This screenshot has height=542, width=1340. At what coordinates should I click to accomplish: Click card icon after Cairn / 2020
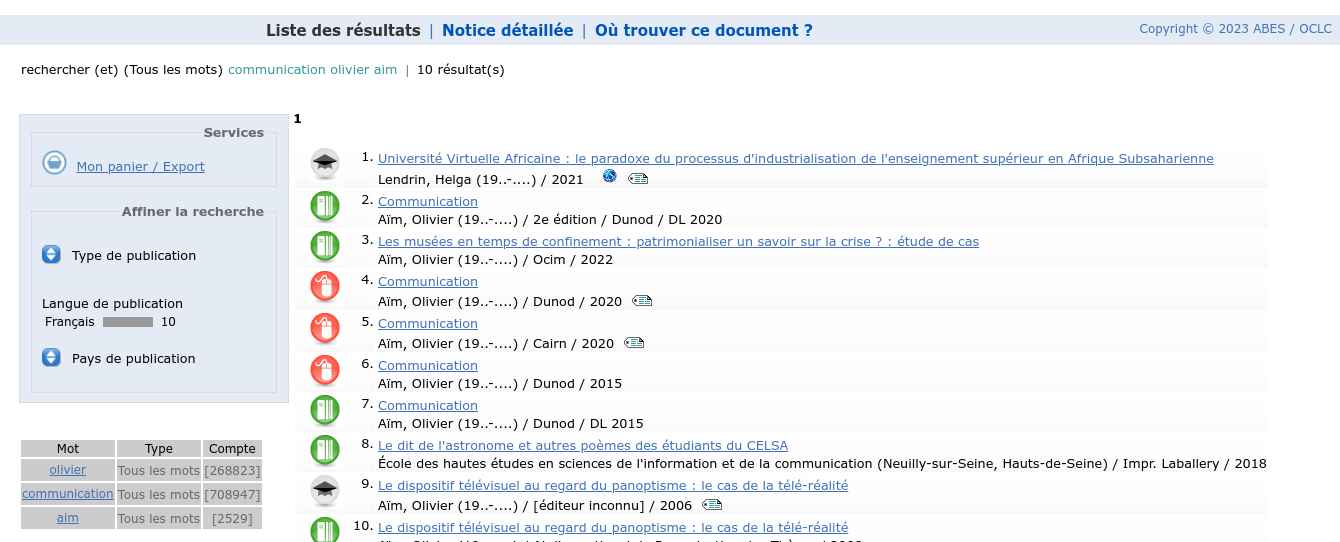click(634, 343)
